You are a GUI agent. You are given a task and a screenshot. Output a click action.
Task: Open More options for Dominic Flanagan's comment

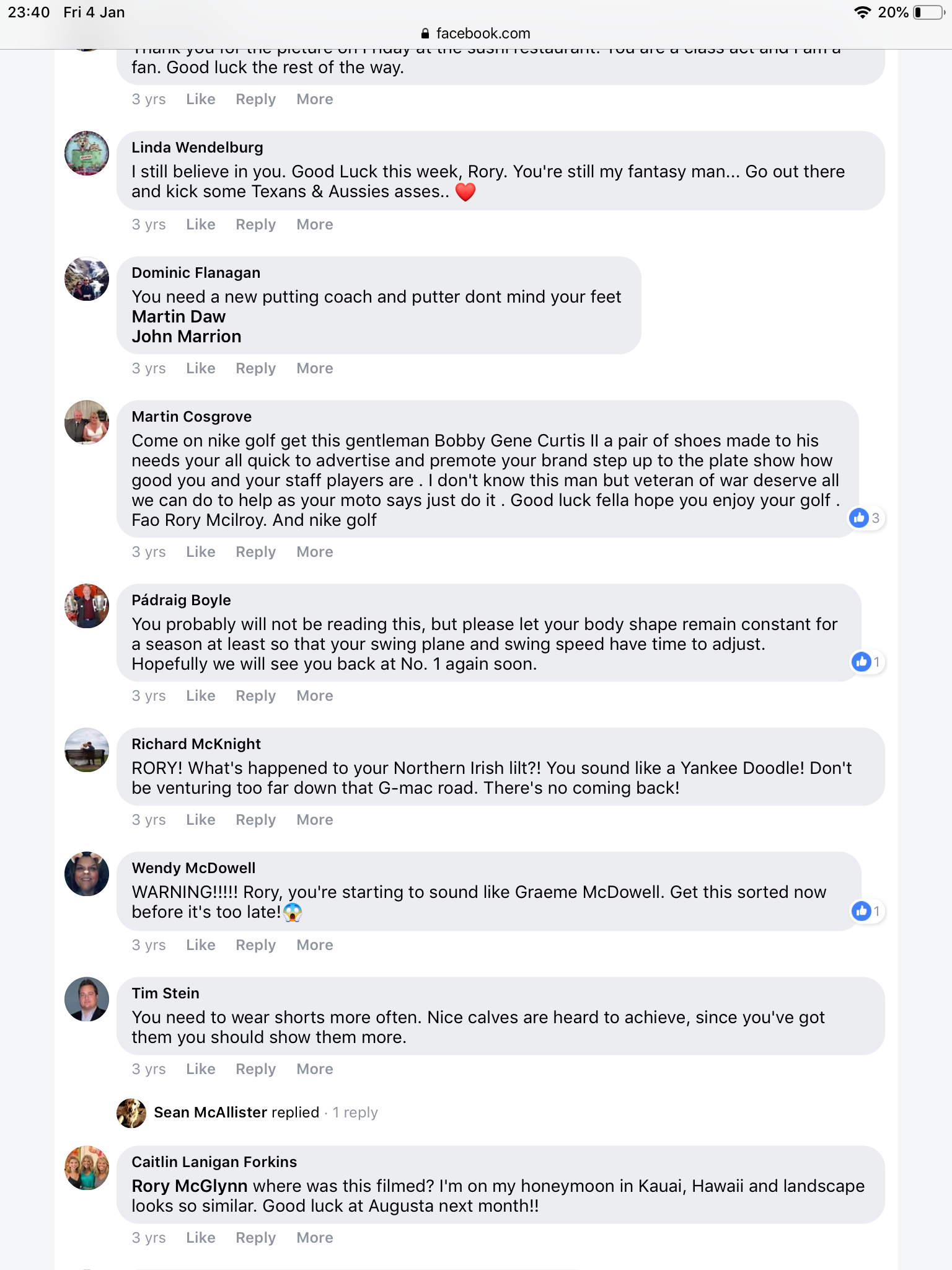pos(314,368)
